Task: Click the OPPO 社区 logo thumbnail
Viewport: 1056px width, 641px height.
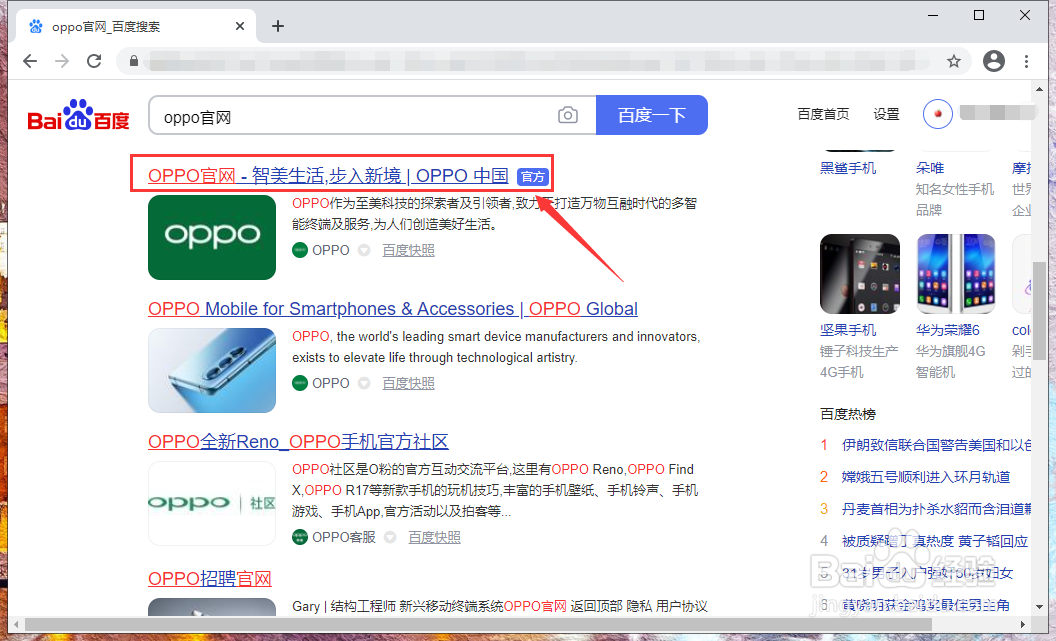Action: [x=212, y=503]
